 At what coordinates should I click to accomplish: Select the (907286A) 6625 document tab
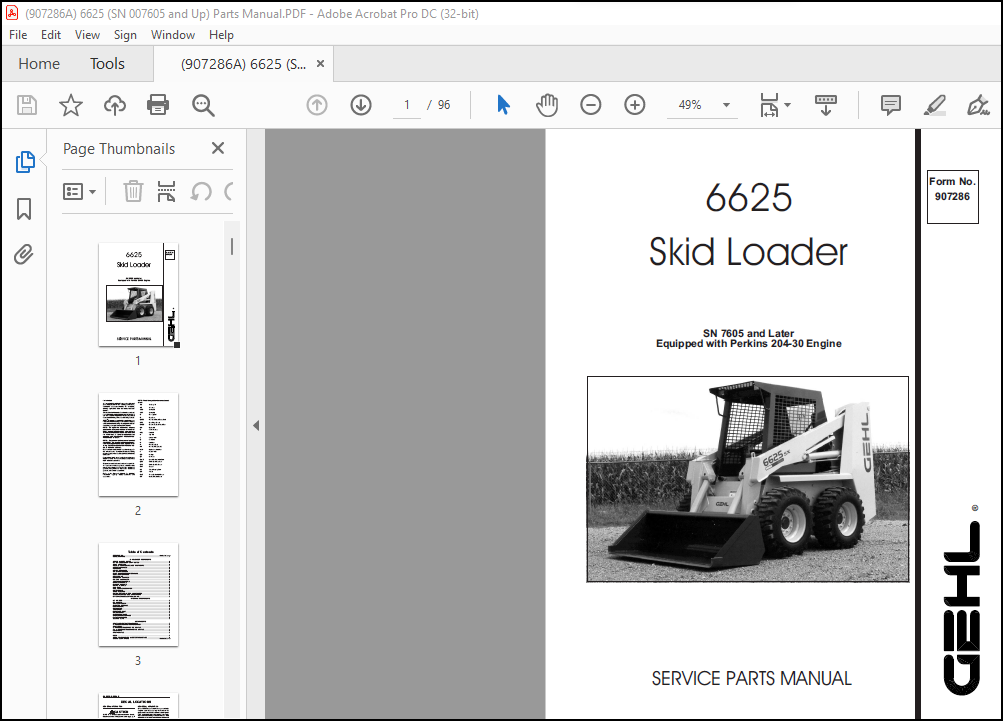[243, 64]
